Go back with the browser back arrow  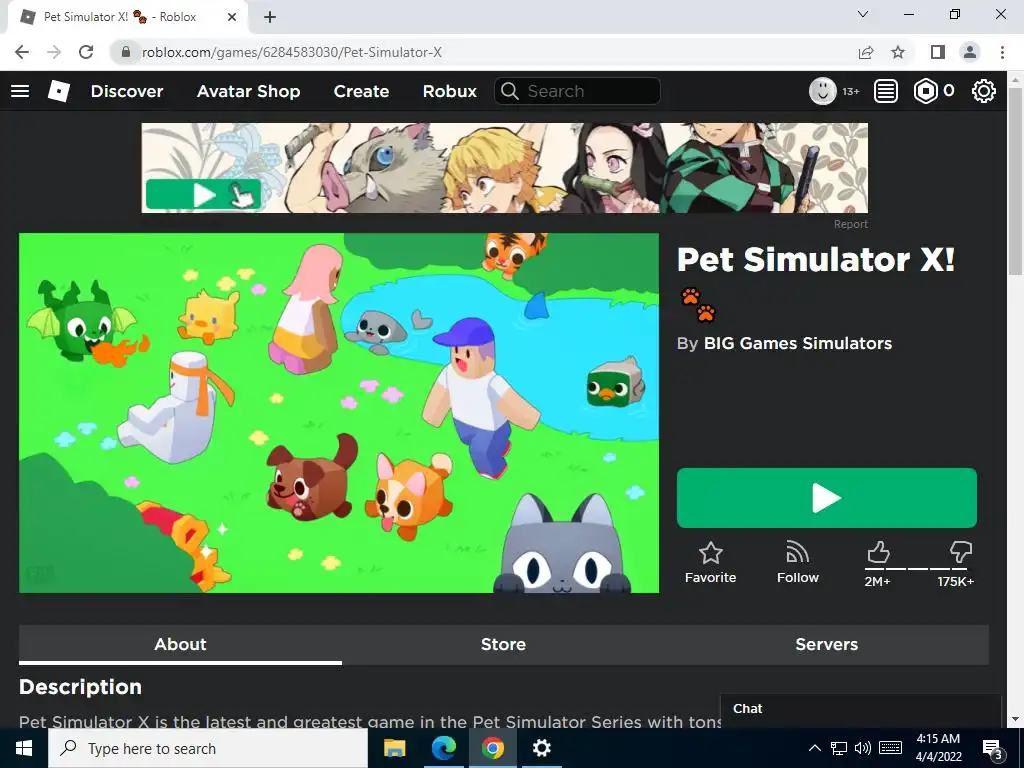tap(22, 52)
